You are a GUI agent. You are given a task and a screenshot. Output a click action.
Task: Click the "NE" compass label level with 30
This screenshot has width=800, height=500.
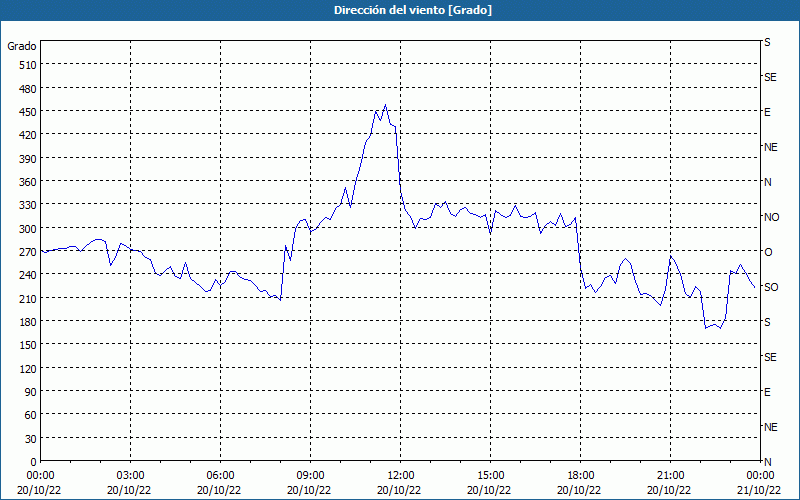[x=770, y=427]
